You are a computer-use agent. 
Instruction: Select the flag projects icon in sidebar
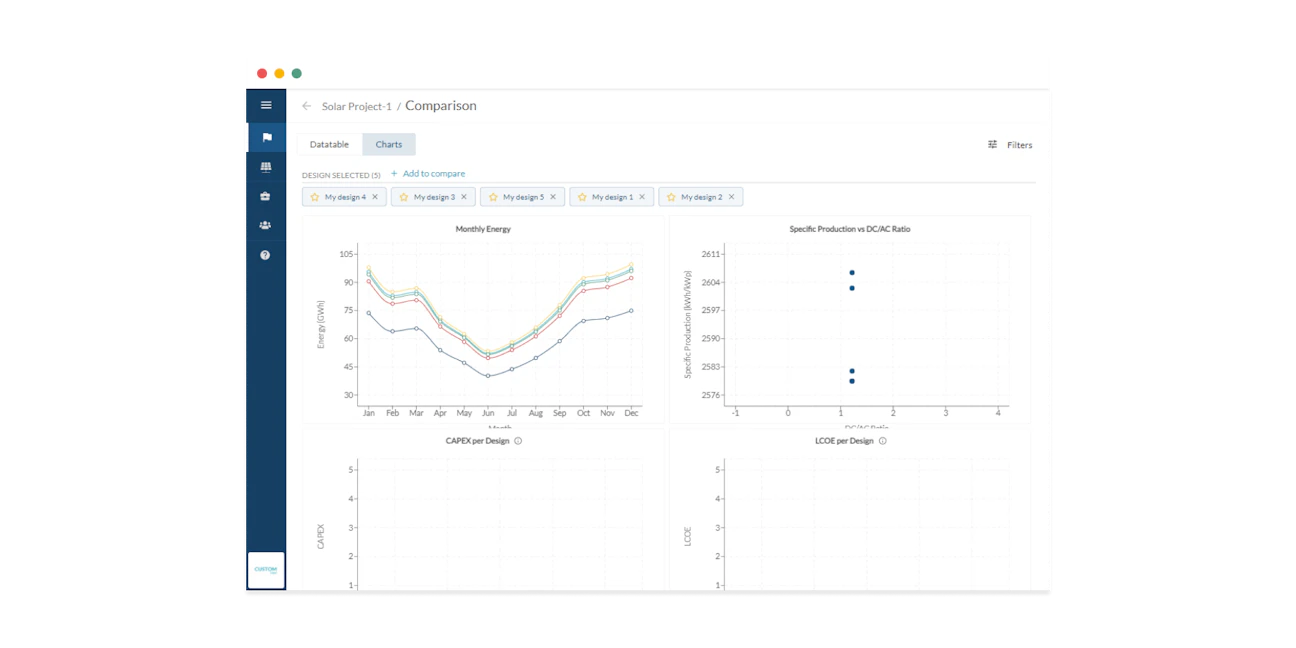[x=266, y=138]
